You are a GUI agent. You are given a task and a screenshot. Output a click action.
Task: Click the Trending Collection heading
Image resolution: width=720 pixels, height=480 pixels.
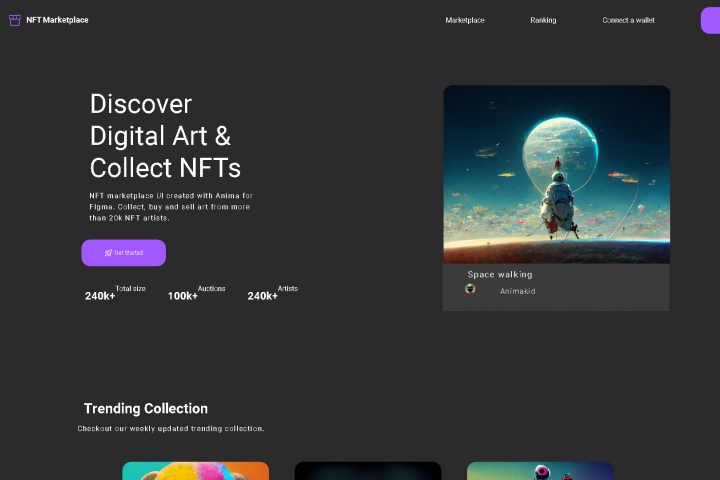click(x=146, y=408)
